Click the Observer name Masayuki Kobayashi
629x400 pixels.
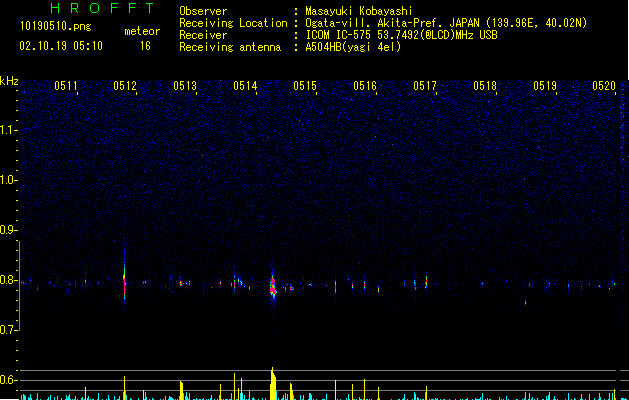click(x=359, y=11)
